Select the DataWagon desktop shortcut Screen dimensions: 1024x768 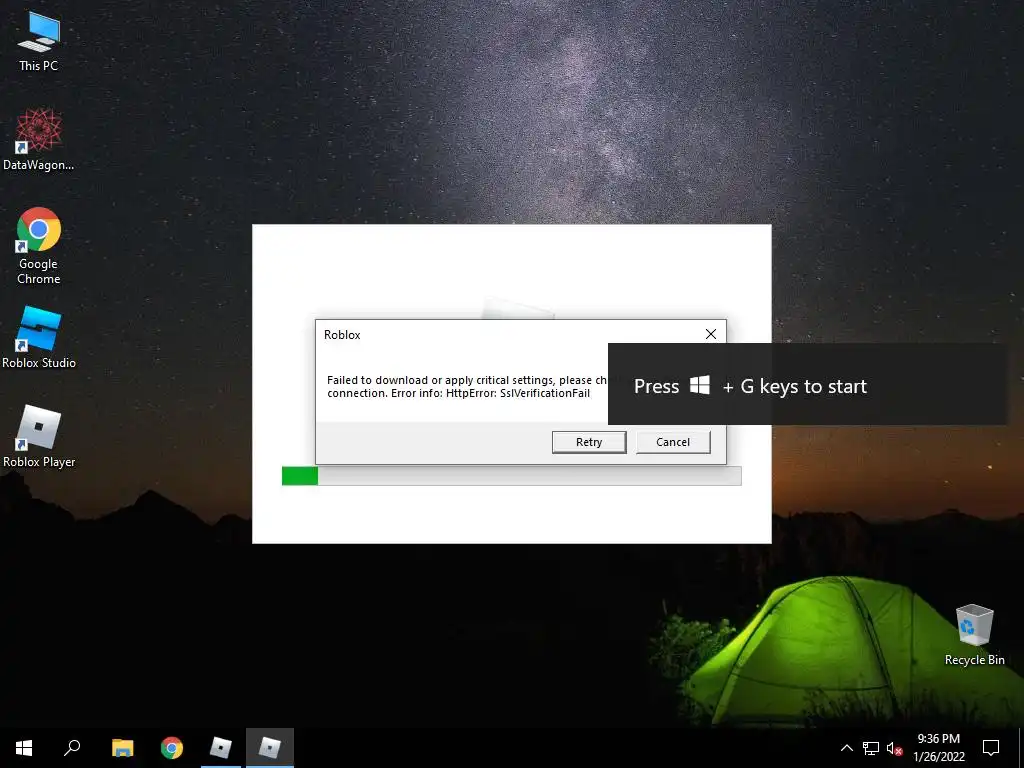click(39, 140)
